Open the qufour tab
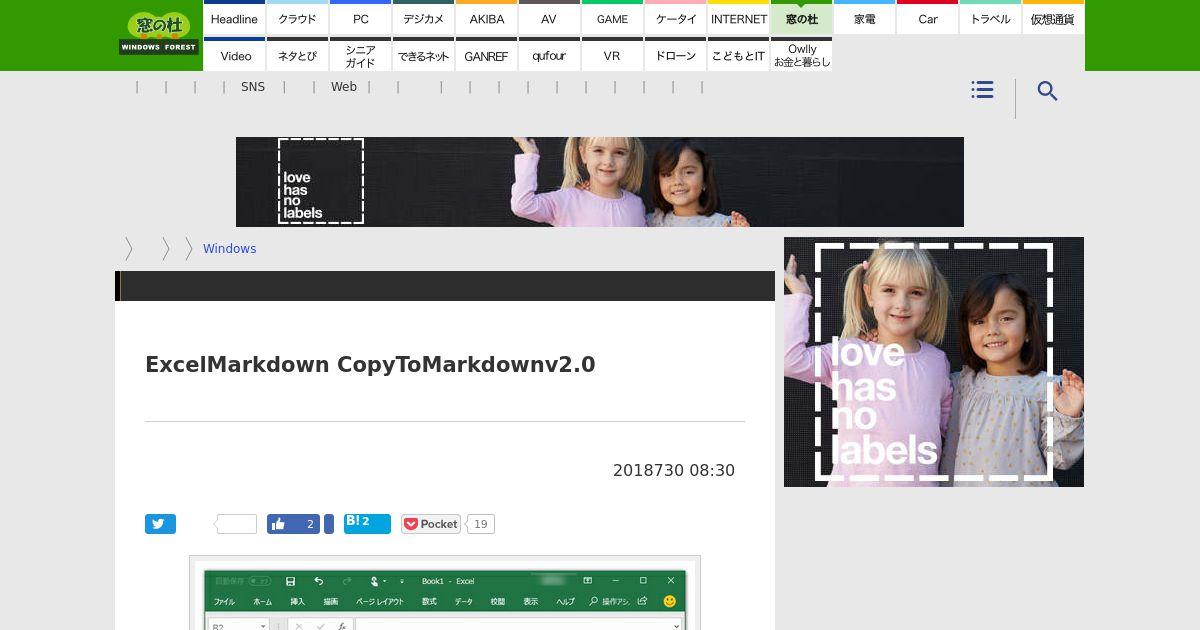Image resolution: width=1200 pixels, height=630 pixels. (549, 55)
